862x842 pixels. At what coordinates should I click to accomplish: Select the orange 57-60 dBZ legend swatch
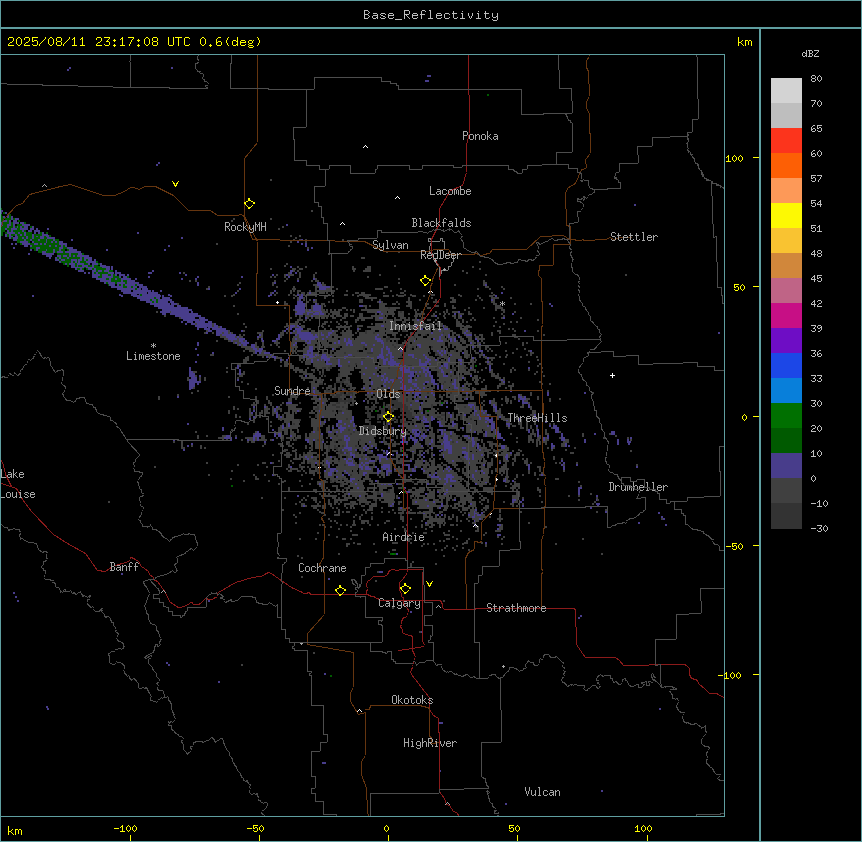786,165
